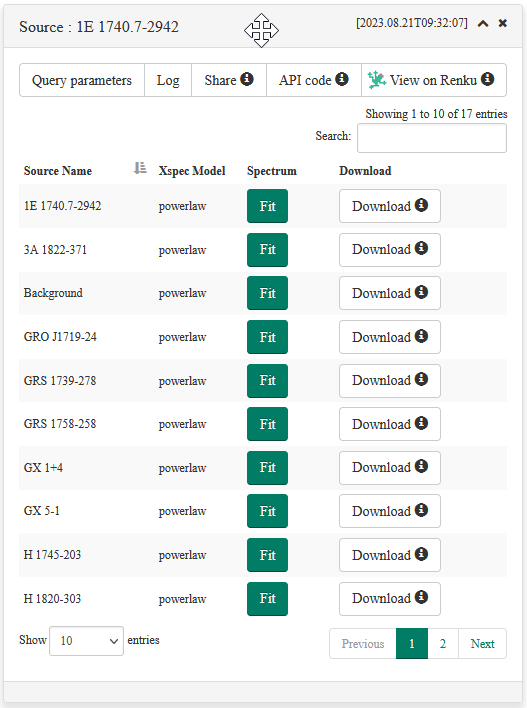Download 1E 1740.7-2942 spectrum
The height and width of the screenshot is (708, 527).
tap(390, 206)
